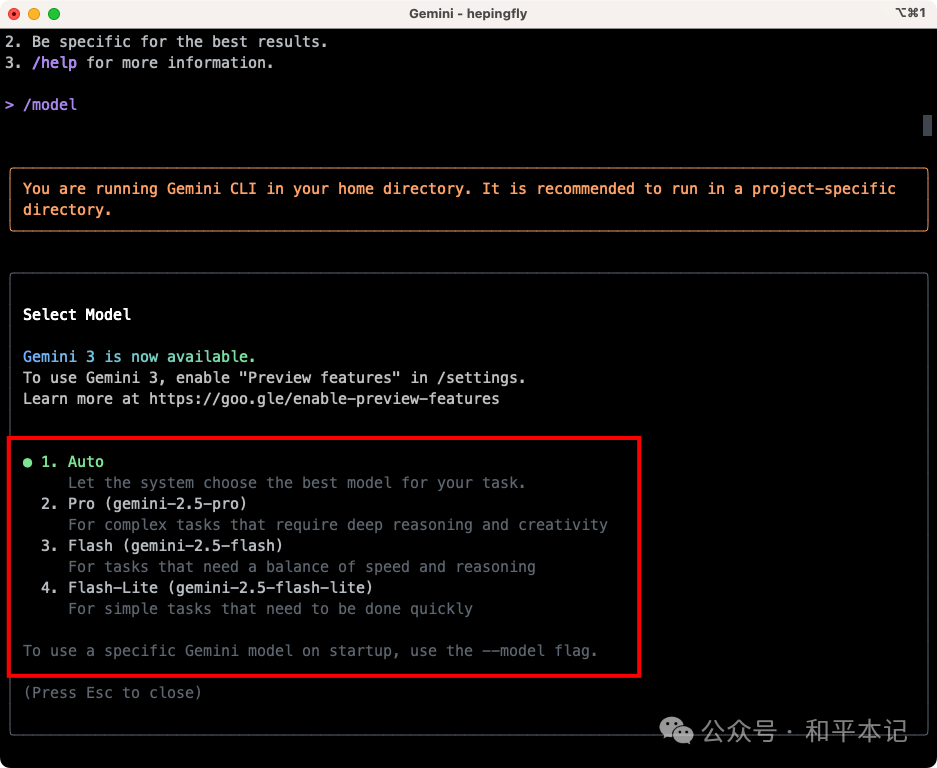
Task: Click the /help command text
Action: [54, 63]
